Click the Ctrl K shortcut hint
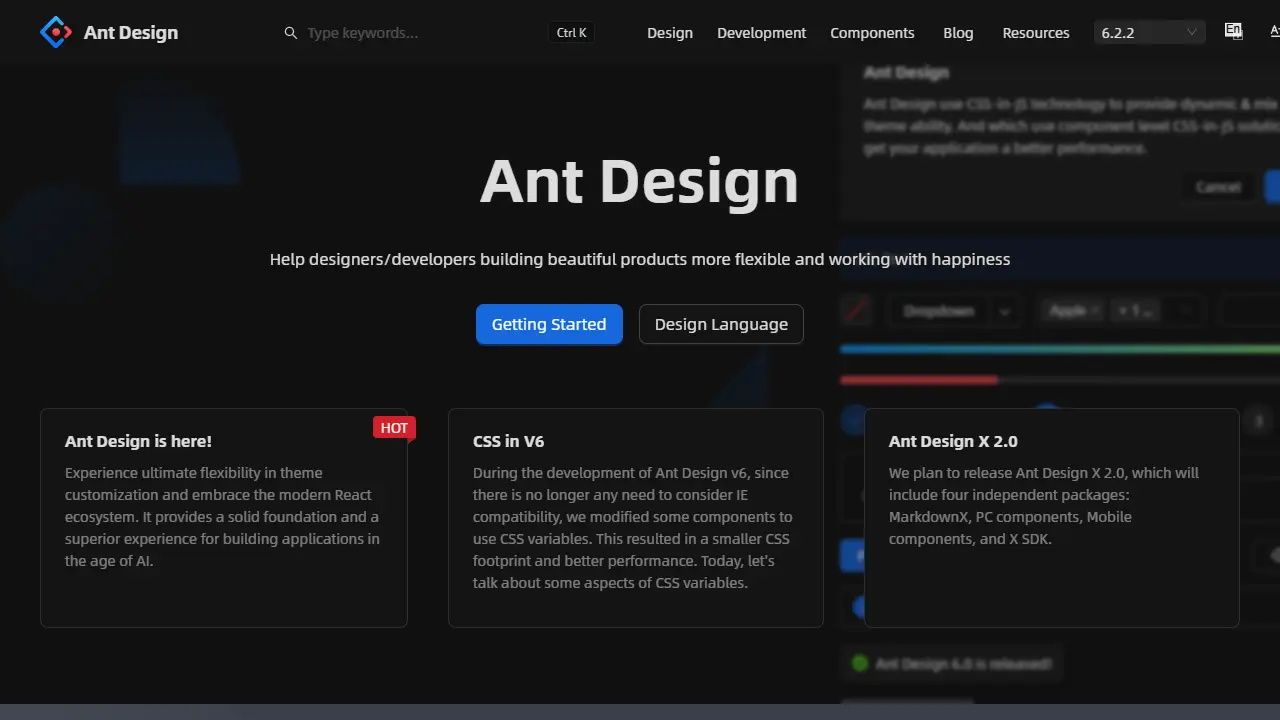 [572, 33]
